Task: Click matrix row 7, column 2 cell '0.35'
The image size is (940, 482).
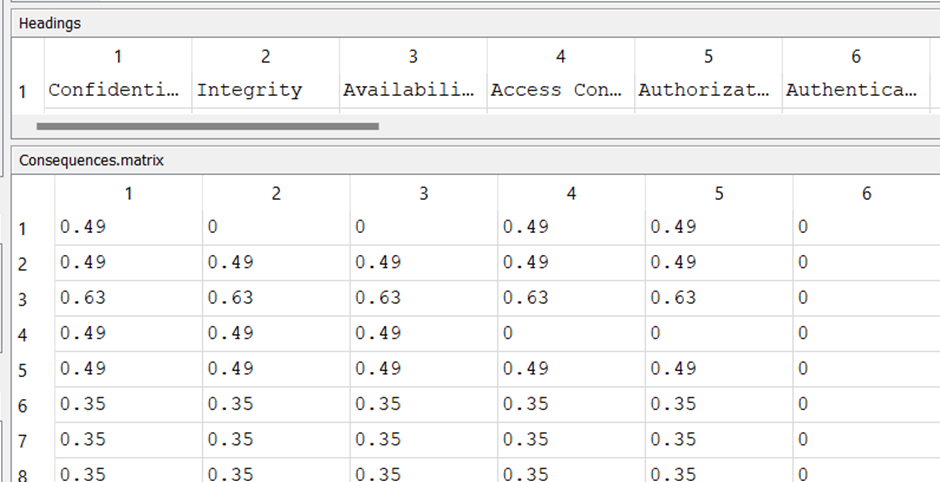Action: tap(276, 439)
